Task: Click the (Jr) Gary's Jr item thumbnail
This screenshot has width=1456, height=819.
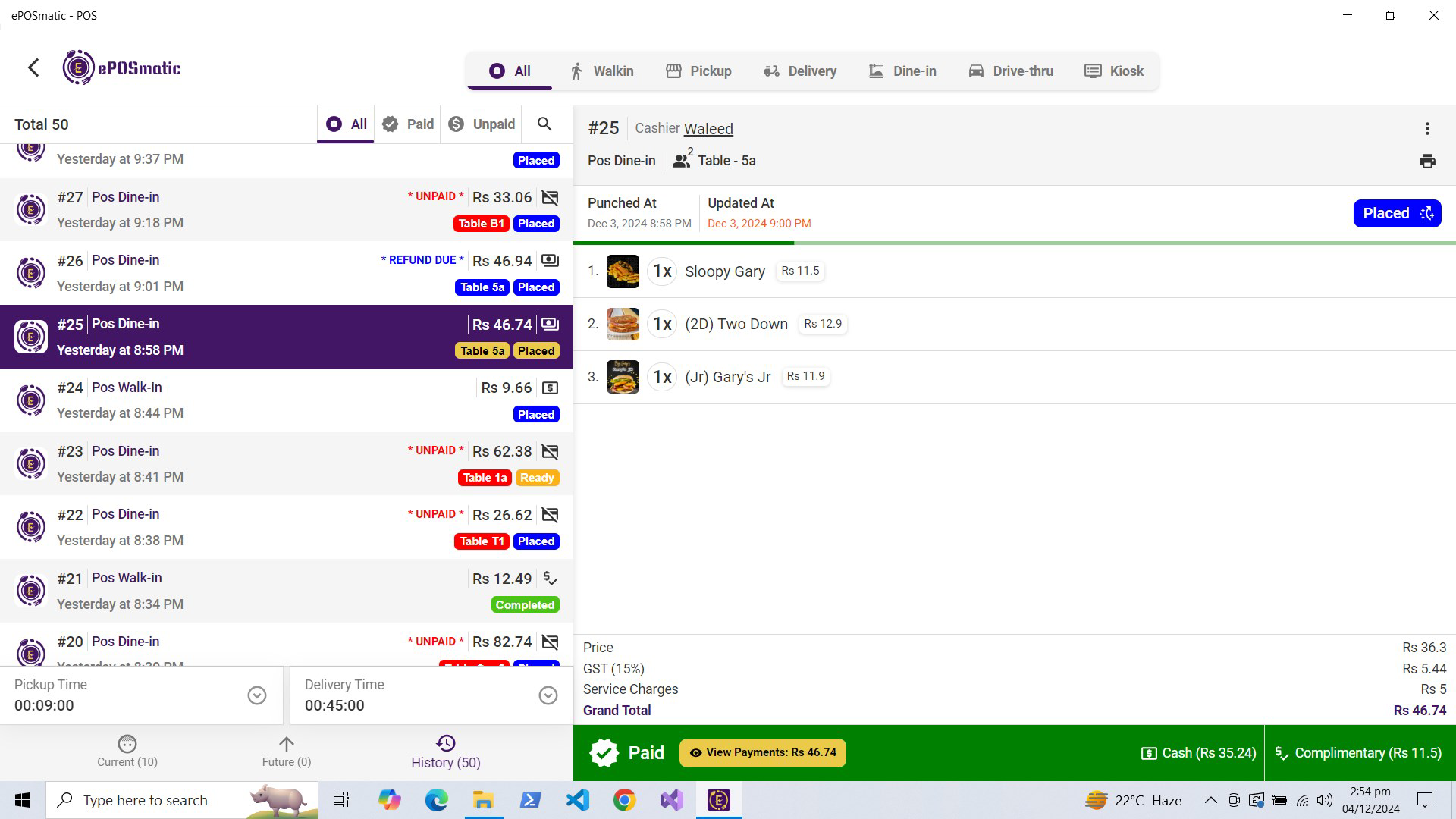Action: click(x=623, y=377)
